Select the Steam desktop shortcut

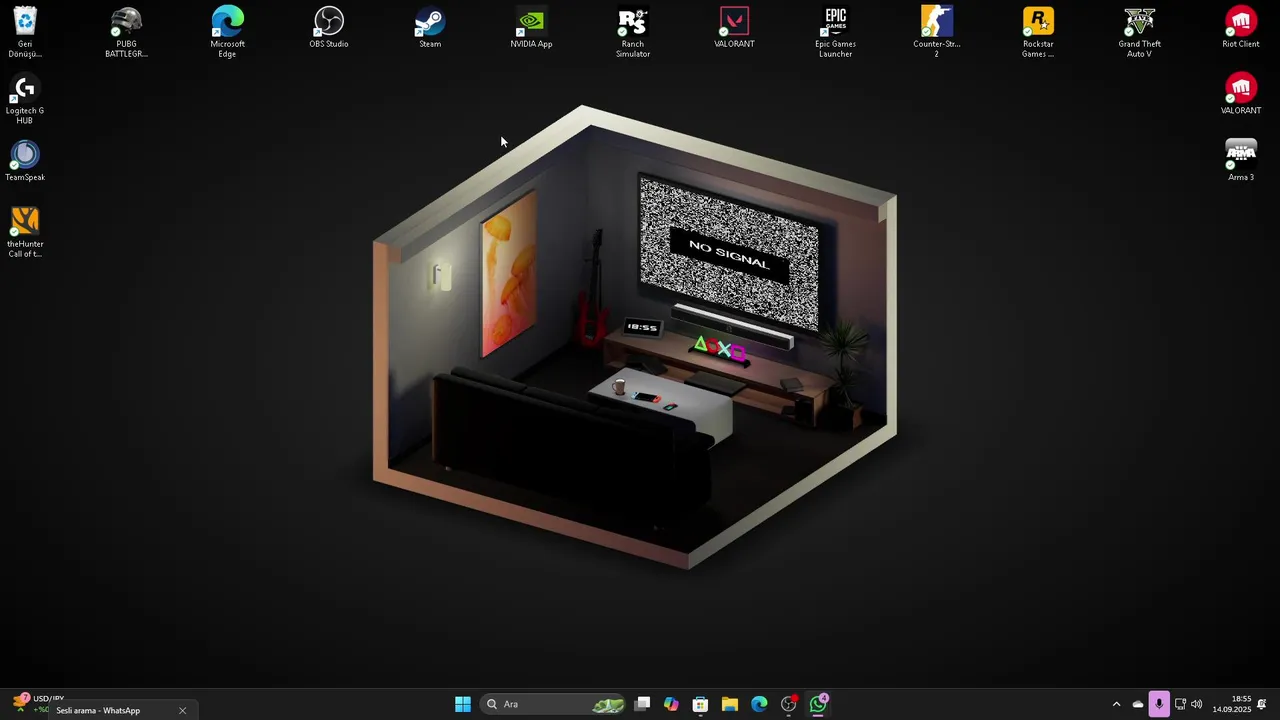click(430, 27)
